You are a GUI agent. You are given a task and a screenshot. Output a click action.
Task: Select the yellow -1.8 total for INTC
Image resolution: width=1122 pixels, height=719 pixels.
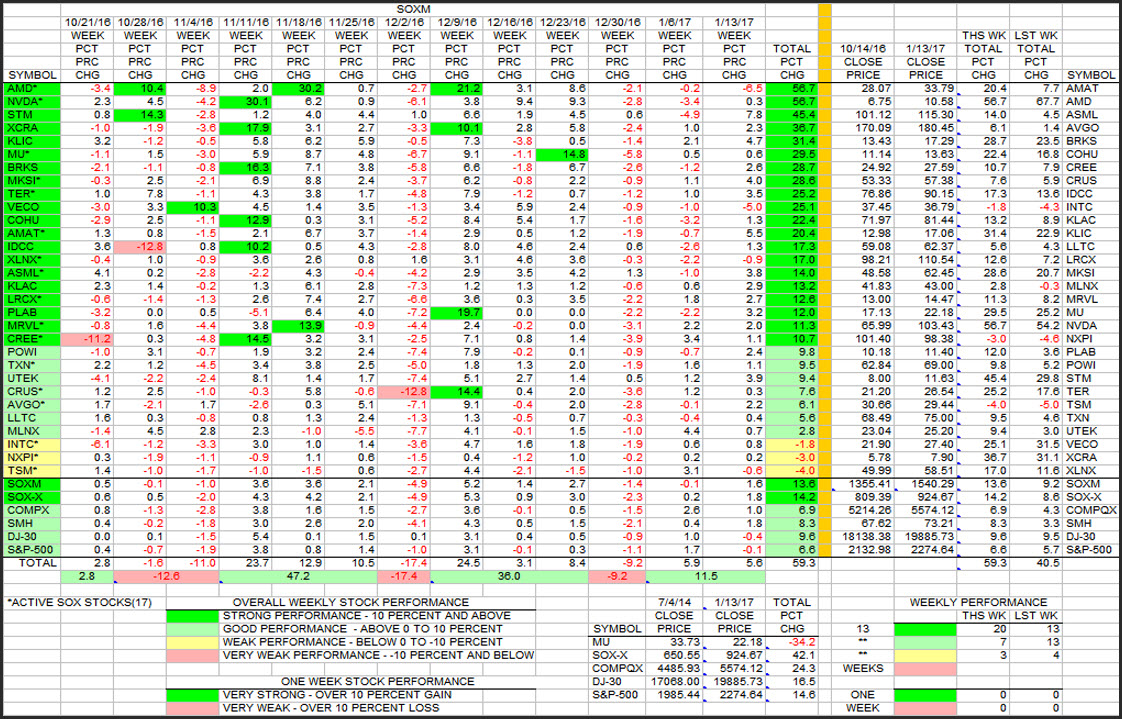(791, 444)
